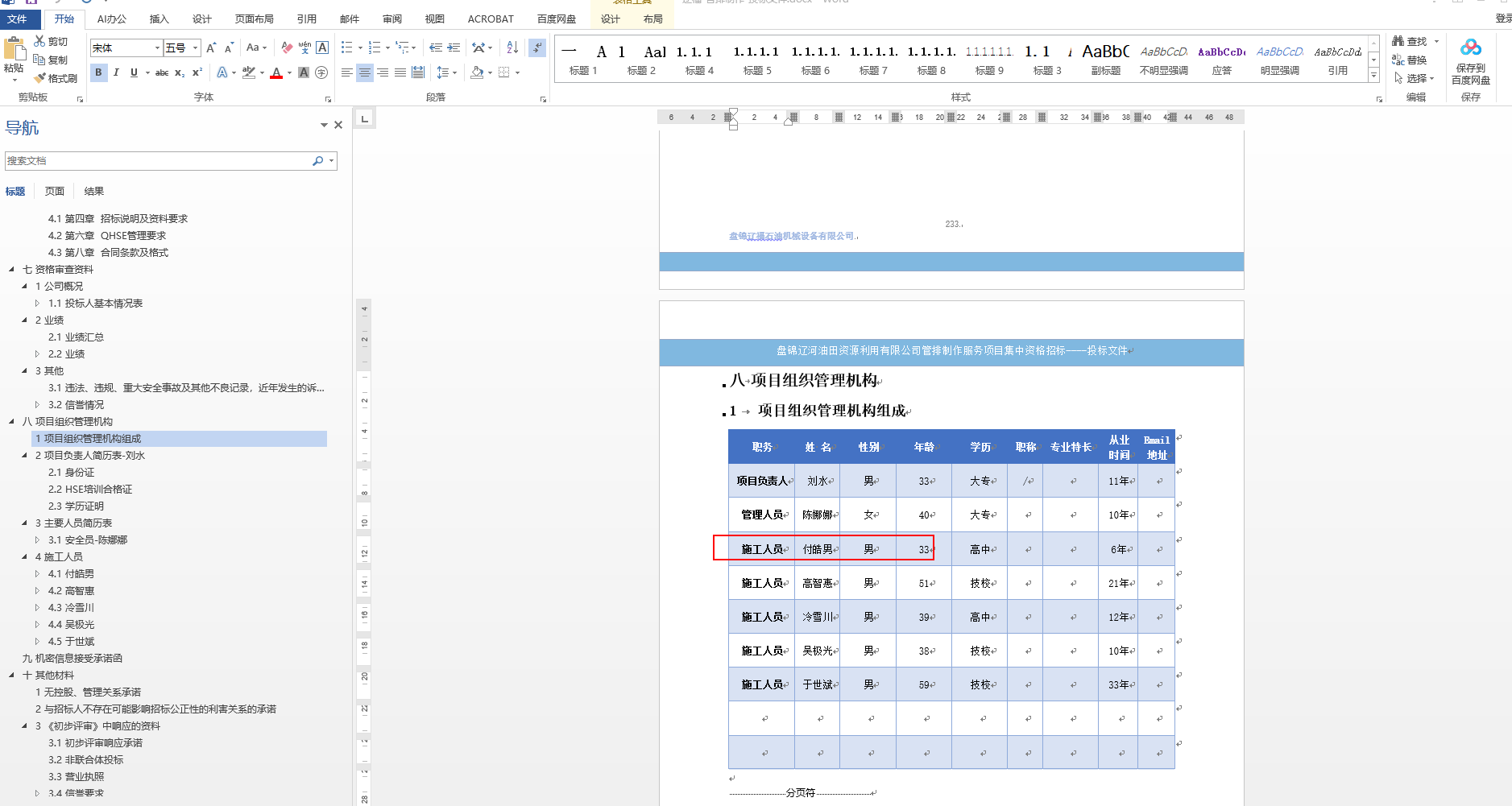Click inside the 搜索文档 search field

click(158, 161)
